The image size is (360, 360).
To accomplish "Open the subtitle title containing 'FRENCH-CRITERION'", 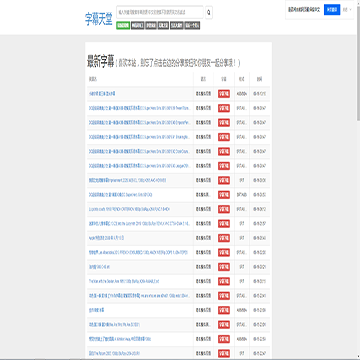I will [130, 209].
